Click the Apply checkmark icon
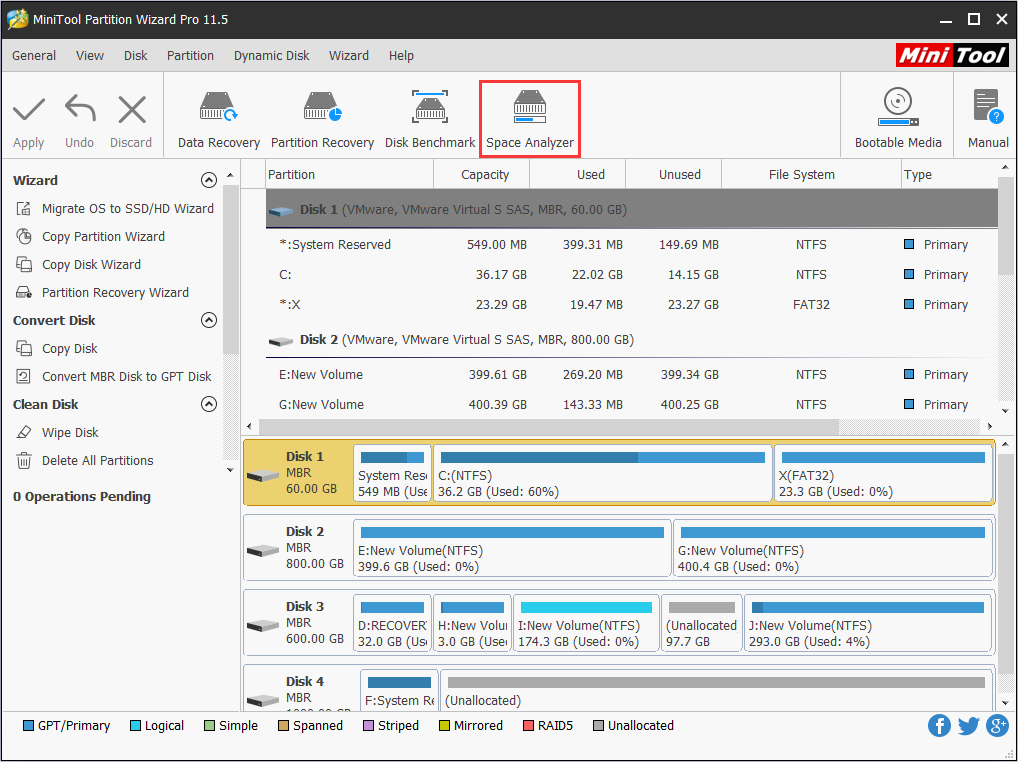Screen dimensions: 1018x762 29,110
